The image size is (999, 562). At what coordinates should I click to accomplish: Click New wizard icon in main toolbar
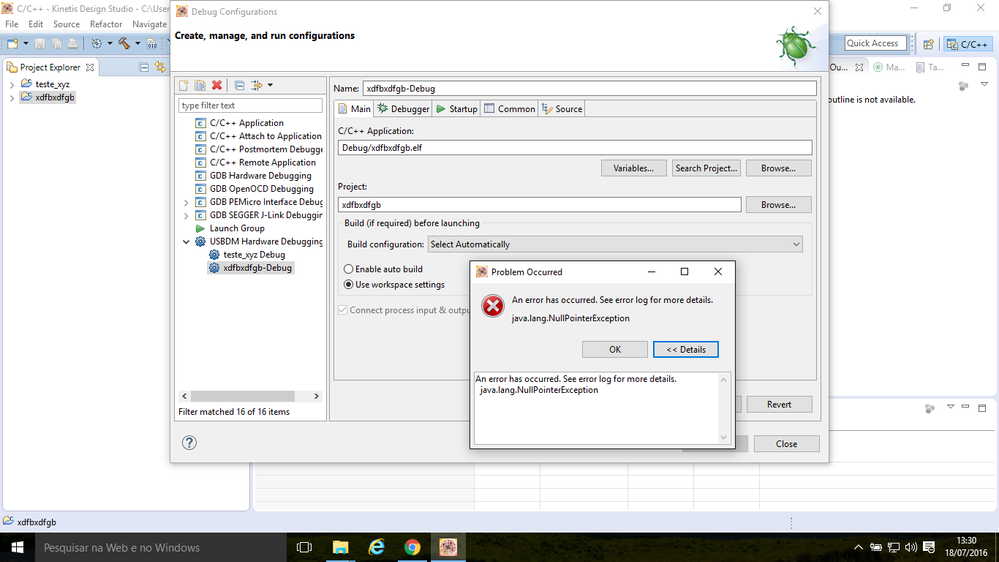13,43
